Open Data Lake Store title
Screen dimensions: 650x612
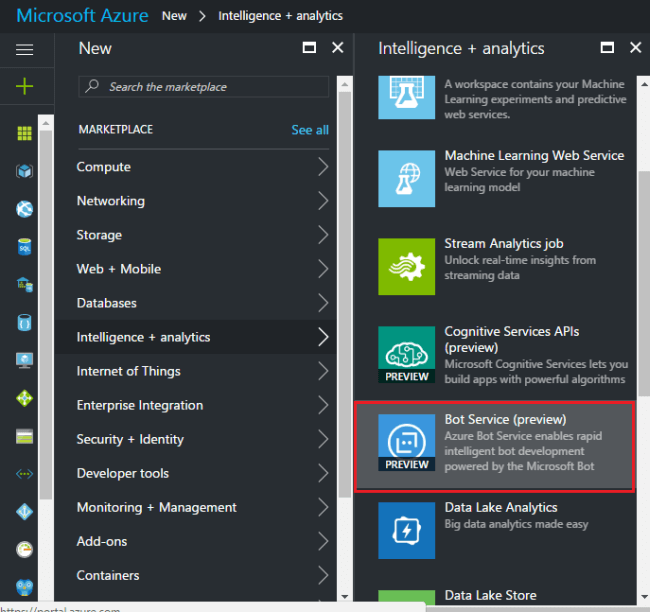pos(490,595)
